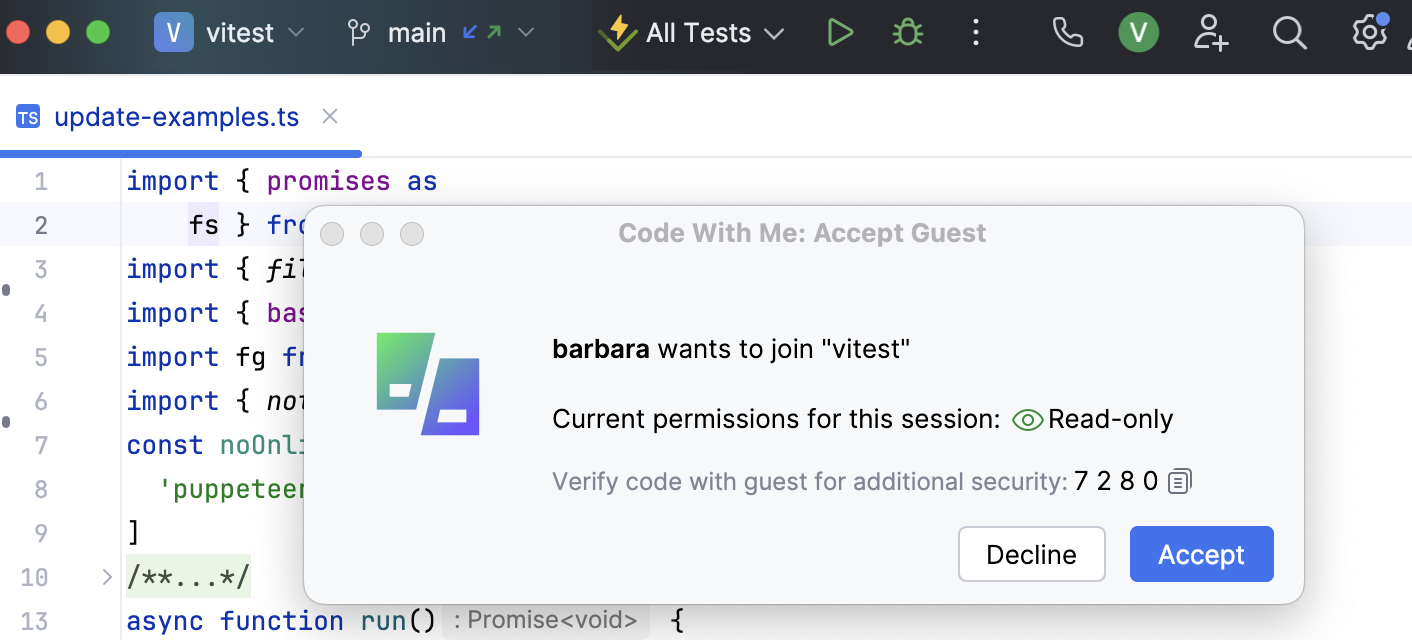
Task: Open the green V user avatar
Action: tap(1138, 33)
